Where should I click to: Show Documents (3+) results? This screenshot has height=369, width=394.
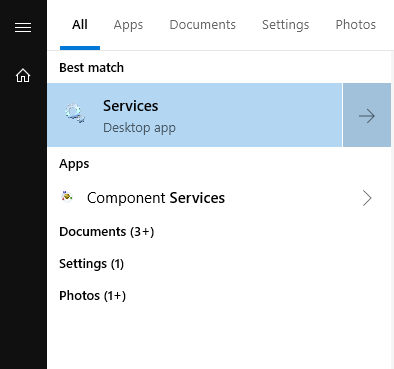pos(107,232)
